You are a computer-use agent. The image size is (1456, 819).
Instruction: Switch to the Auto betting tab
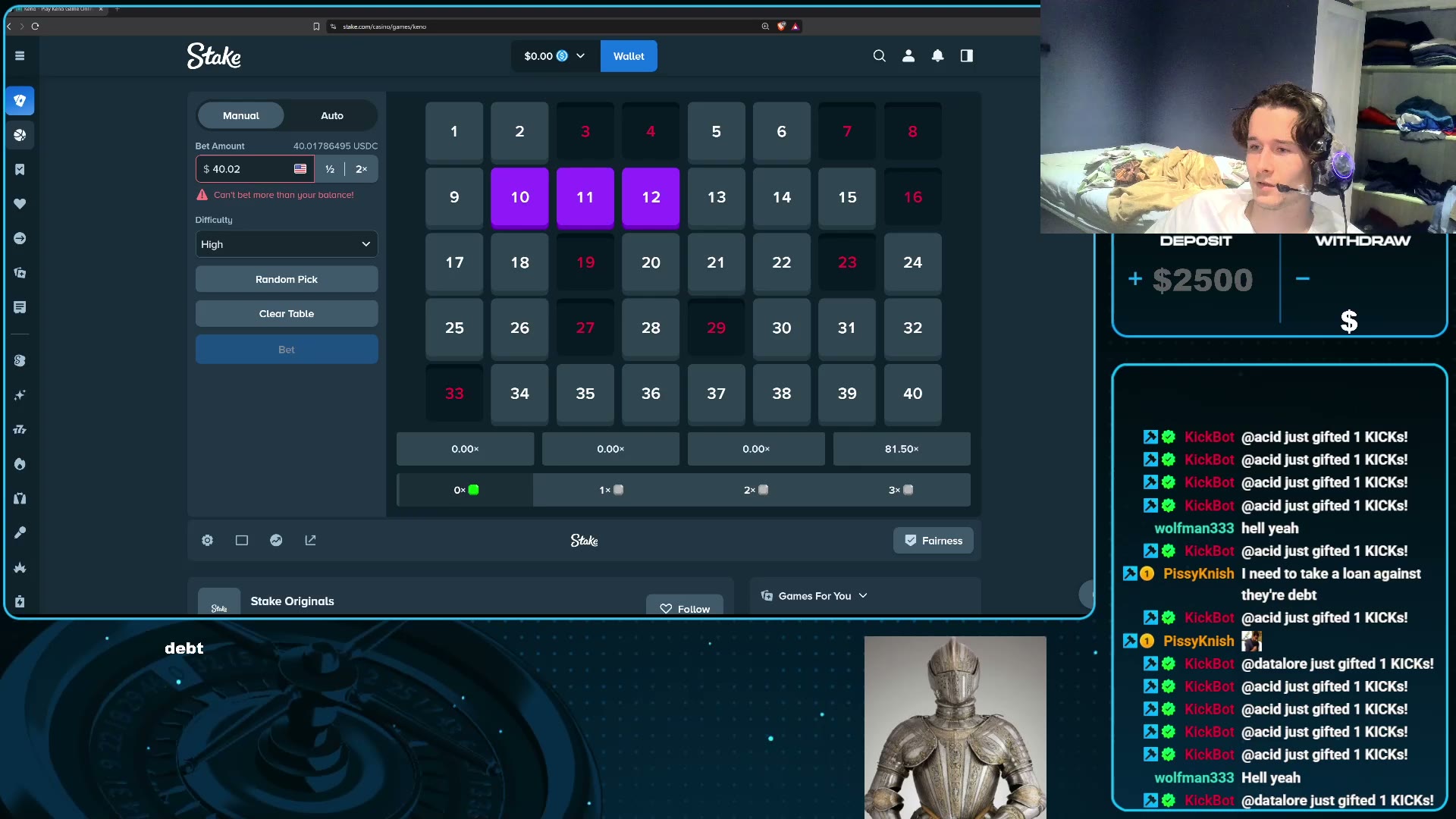tap(331, 115)
